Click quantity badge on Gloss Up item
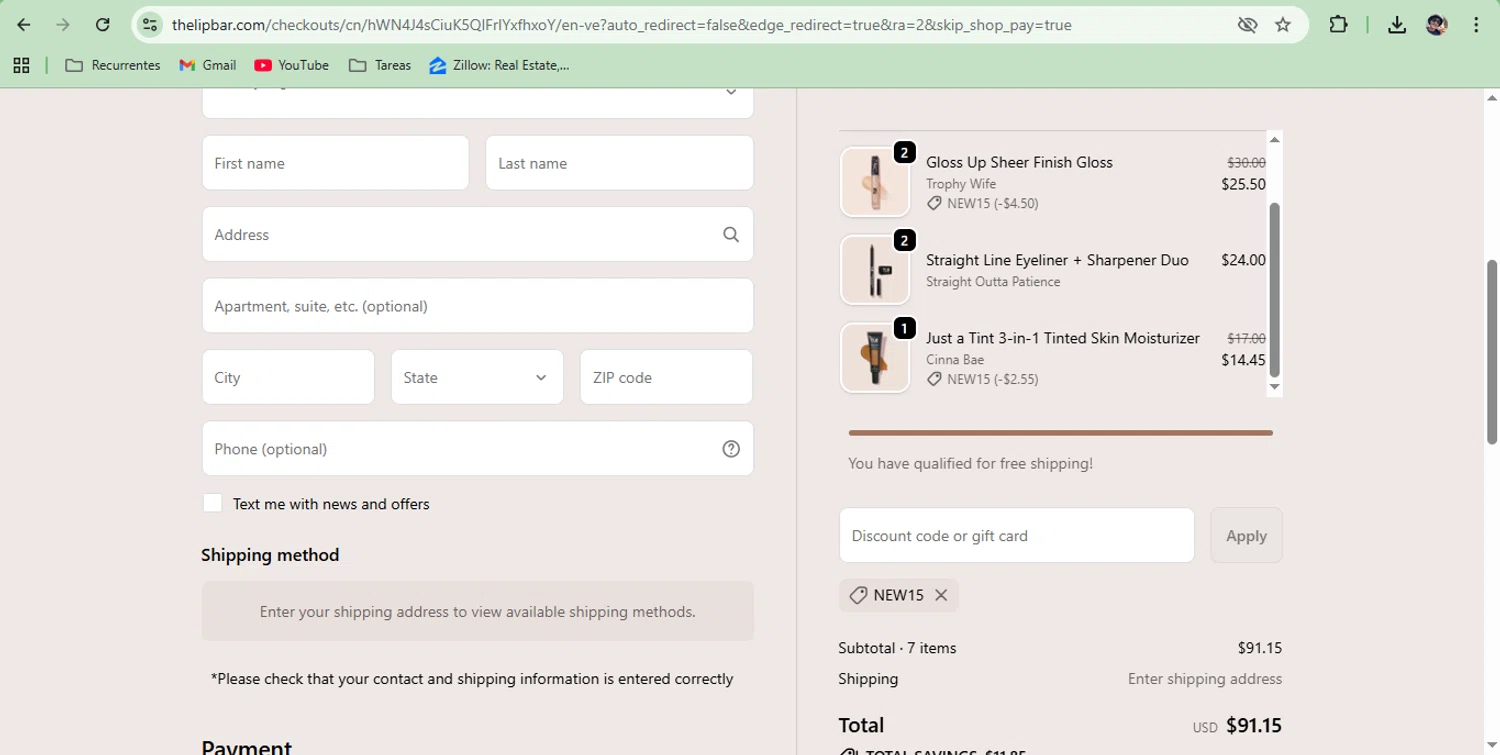This screenshot has width=1500, height=755. pyautogui.click(x=904, y=152)
